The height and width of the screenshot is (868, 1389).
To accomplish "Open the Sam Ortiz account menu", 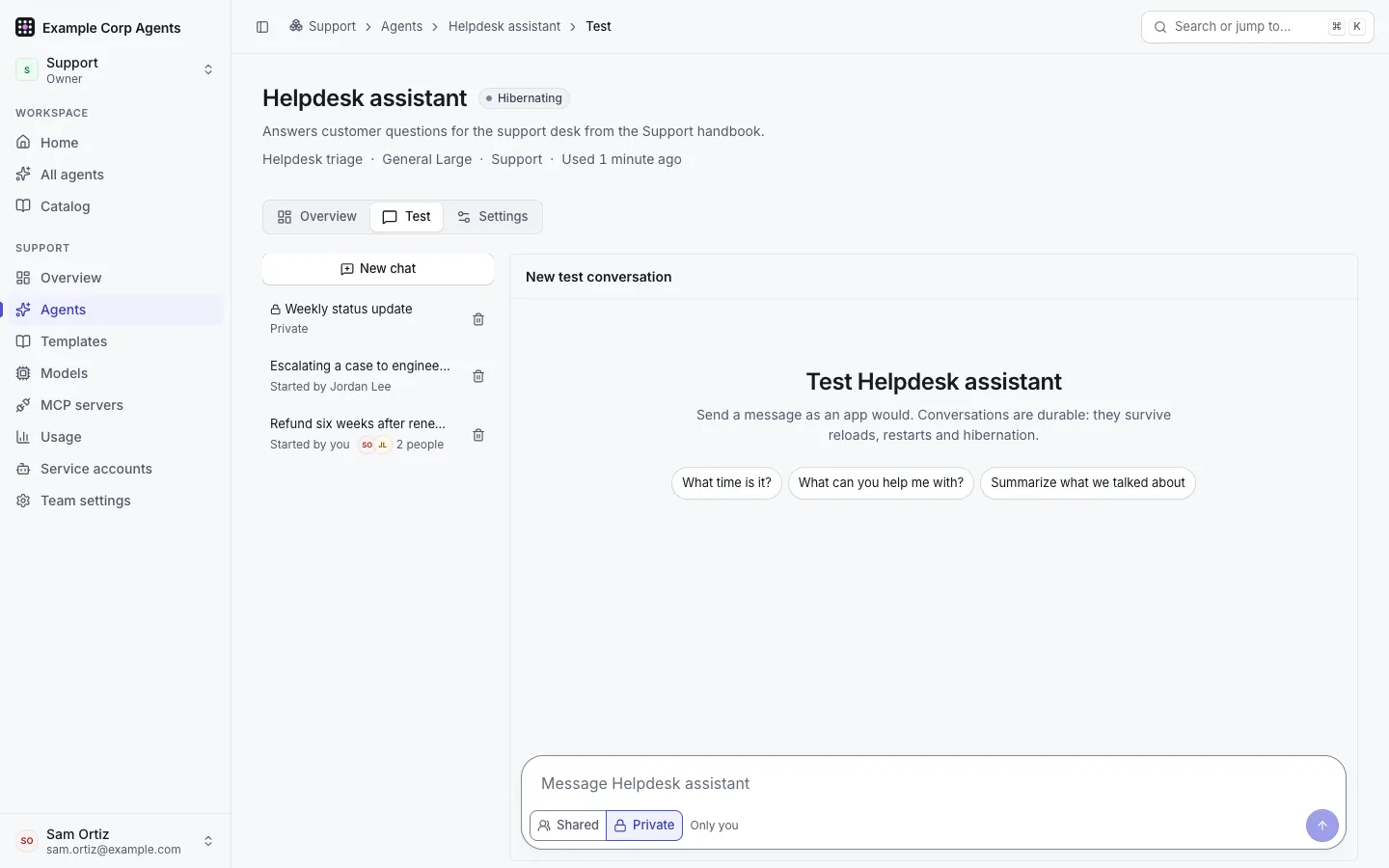I will tap(116, 841).
